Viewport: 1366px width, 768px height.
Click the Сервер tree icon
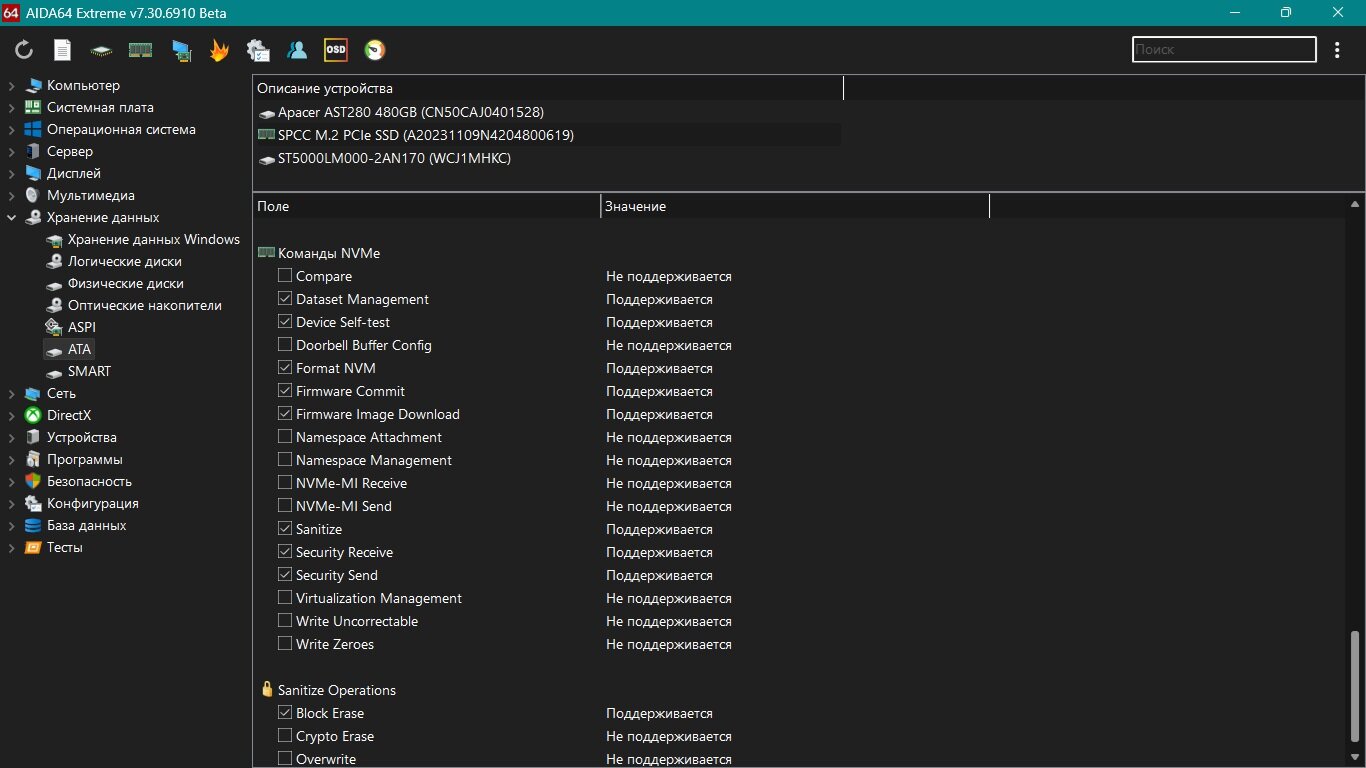click(x=33, y=152)
